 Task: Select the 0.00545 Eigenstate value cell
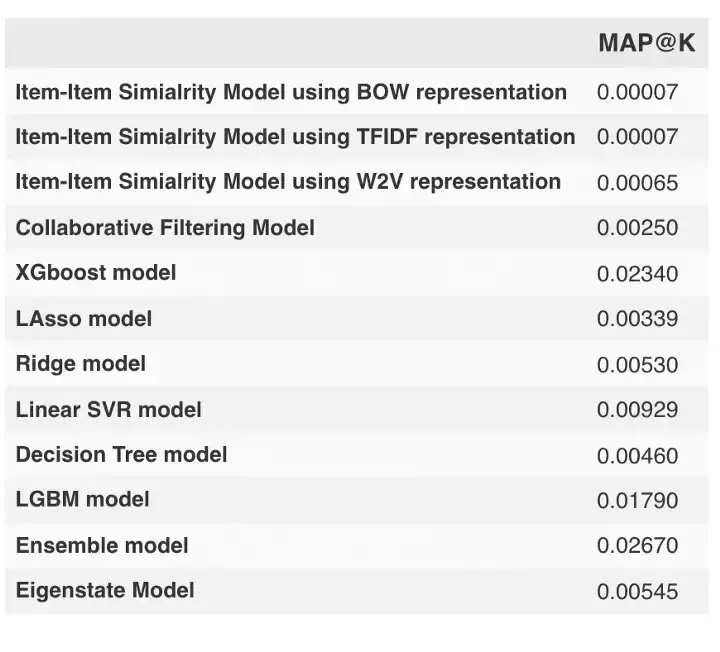(x=637, y=592)
